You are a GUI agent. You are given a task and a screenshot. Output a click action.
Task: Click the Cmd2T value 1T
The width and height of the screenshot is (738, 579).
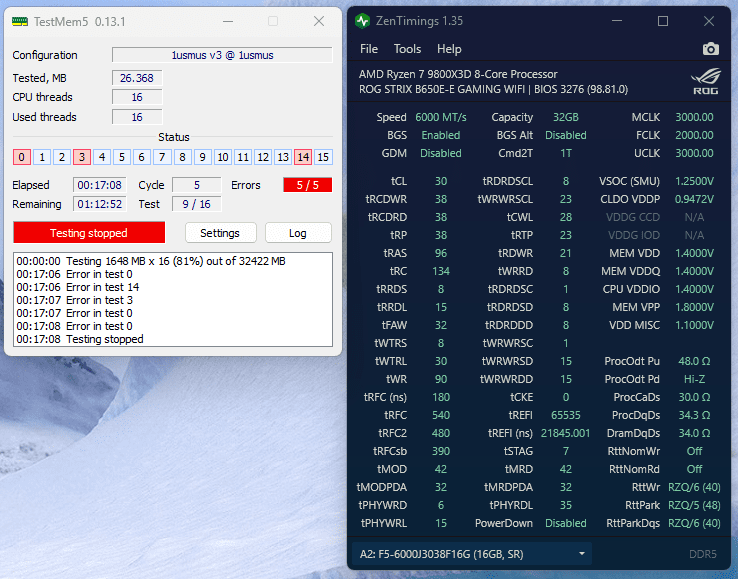pyautogui.click(x=566, y=153)
